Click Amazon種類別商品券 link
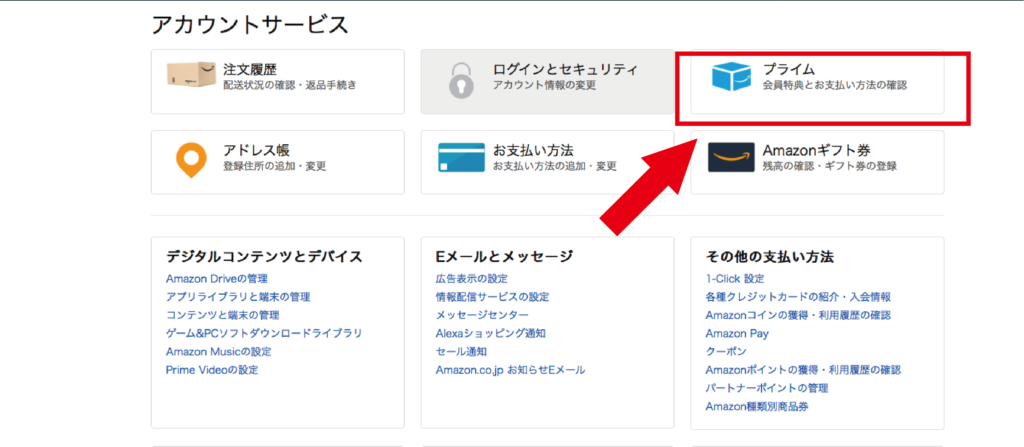The image size is (1024, 447). point(758,406)
